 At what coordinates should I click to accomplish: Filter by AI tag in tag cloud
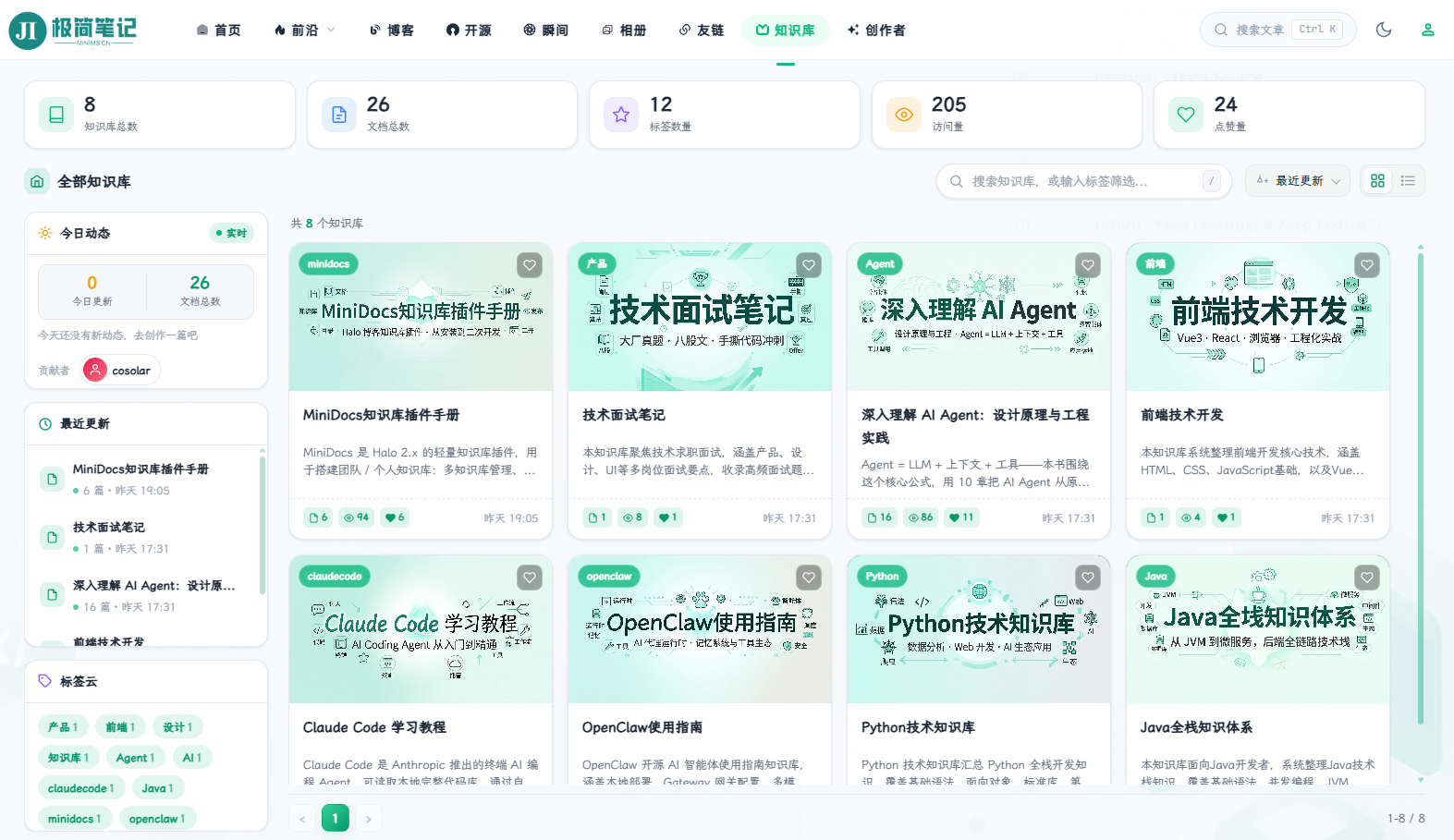pos(191,758)
